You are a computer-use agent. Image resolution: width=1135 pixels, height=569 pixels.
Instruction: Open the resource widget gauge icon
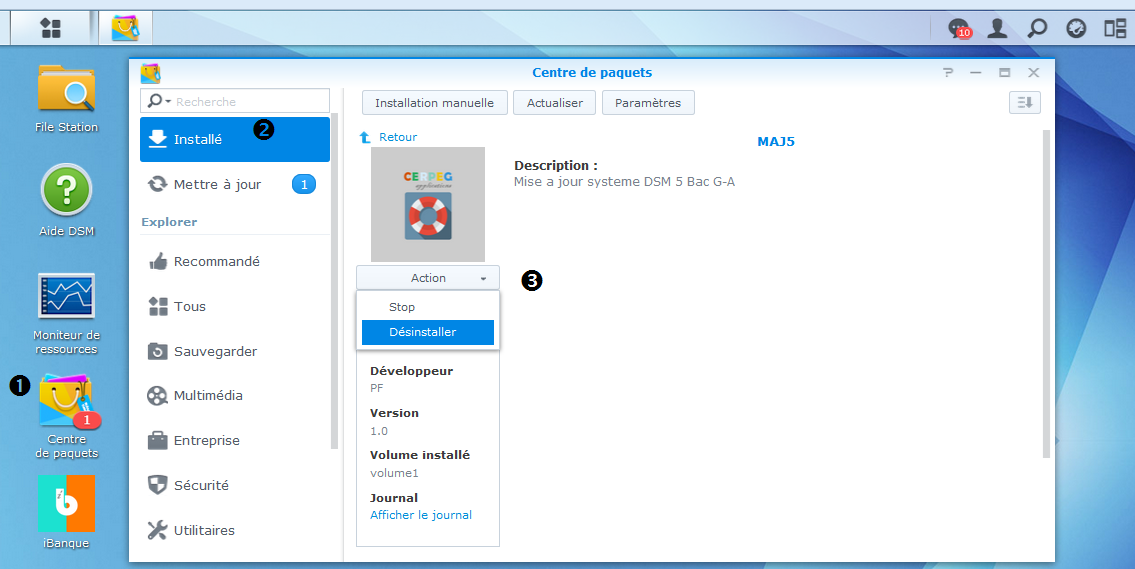pyautogui.click(x=1076, y=28)
